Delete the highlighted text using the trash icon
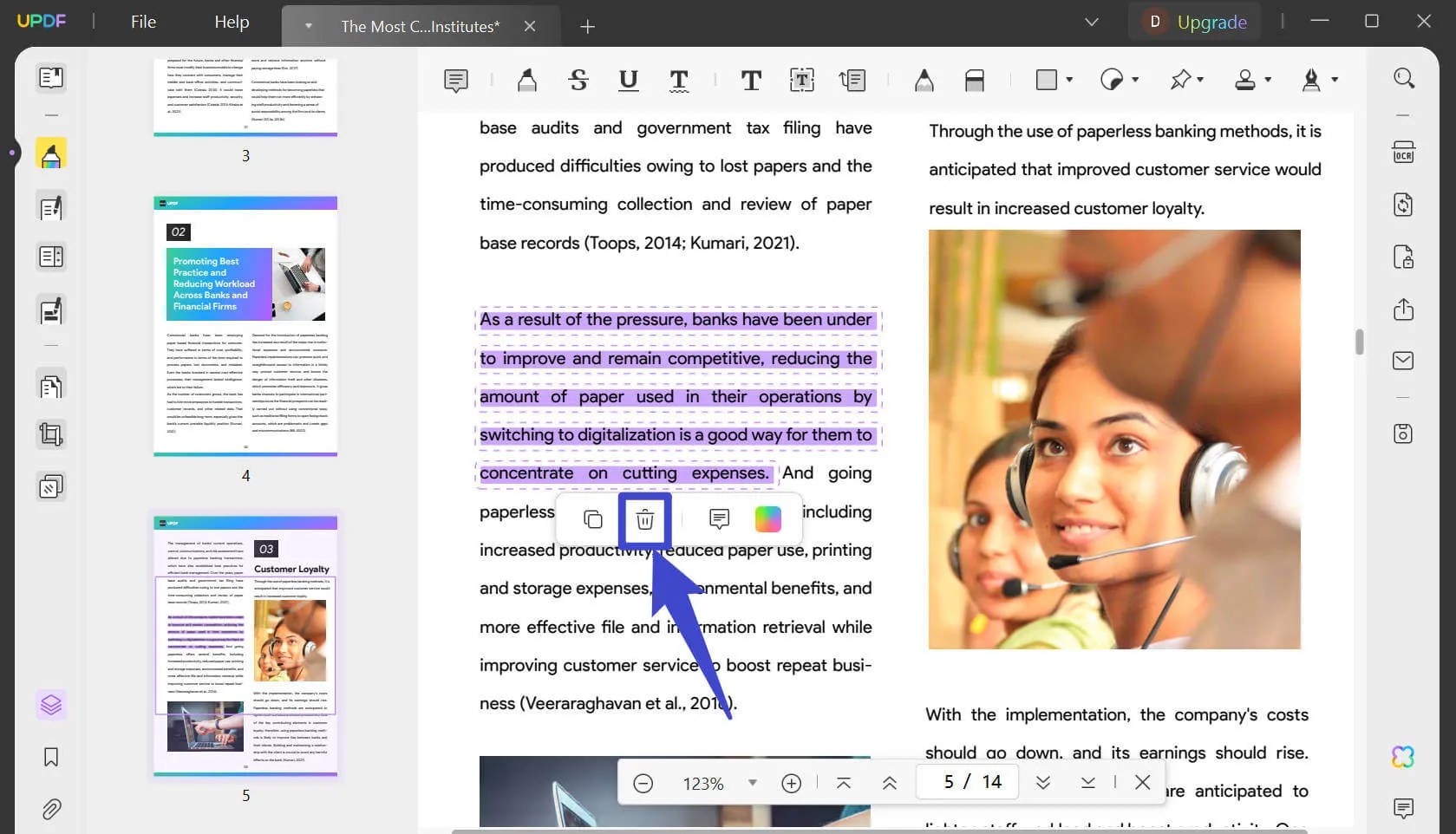 [x=644, y=519]
